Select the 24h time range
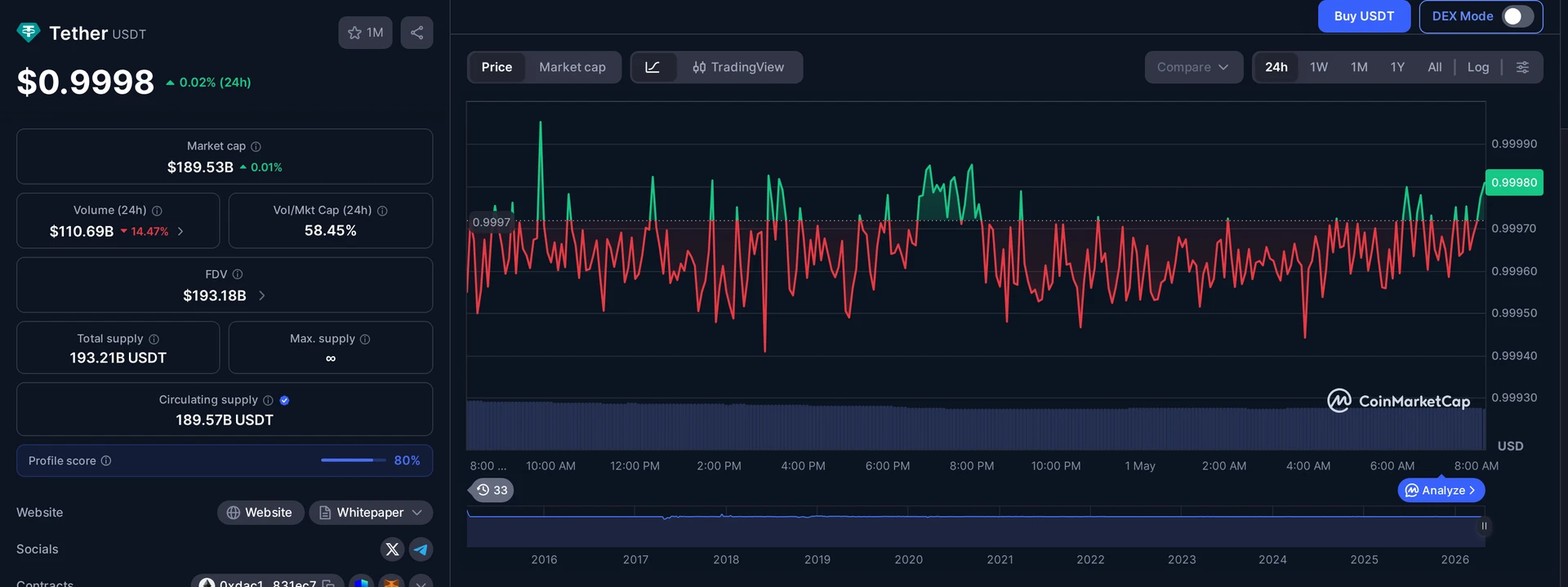This screenshot has width=1568, height=587. 1276,67
